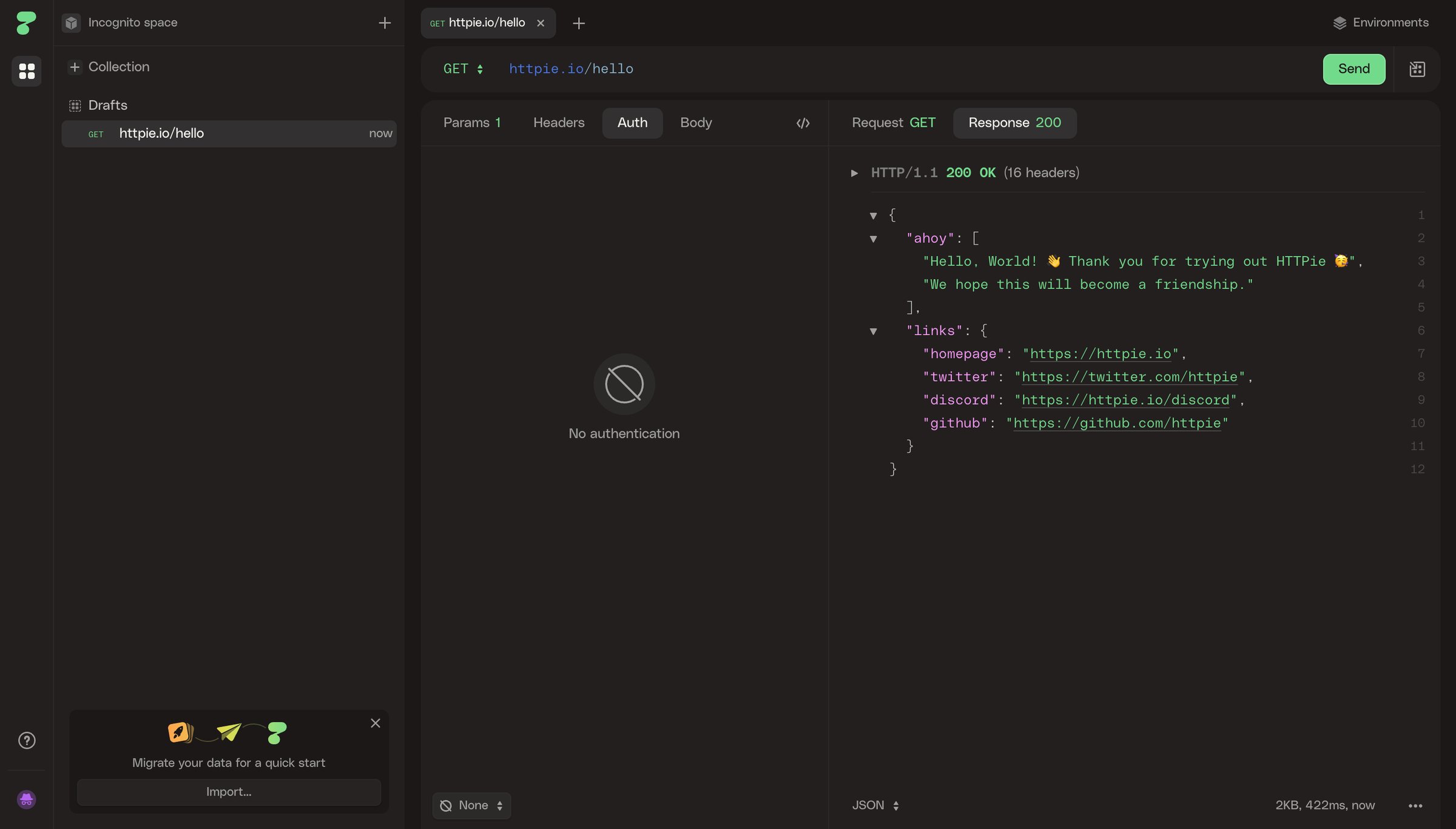The width and height of the screenshot is (1456, 829).
Task: Click the plus icon beside Collection
Action: (x=75, y=67)
